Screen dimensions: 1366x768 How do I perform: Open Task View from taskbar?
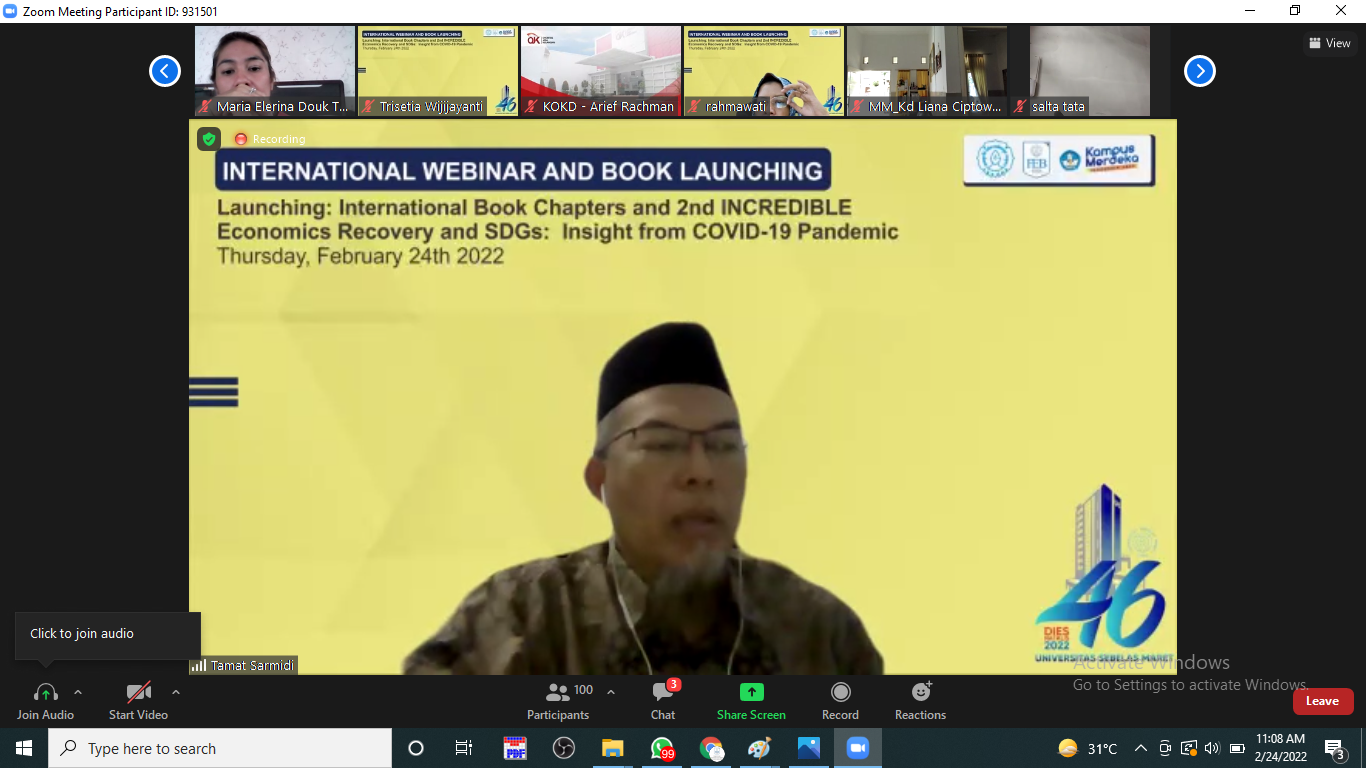click(x=464, y=748)
